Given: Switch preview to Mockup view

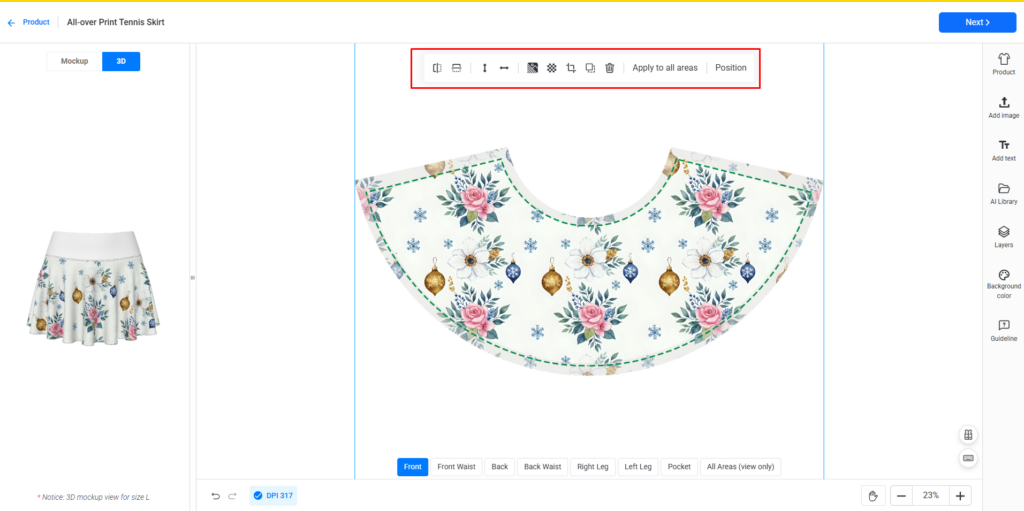Looking at the screenshot, I should point(74,61).
